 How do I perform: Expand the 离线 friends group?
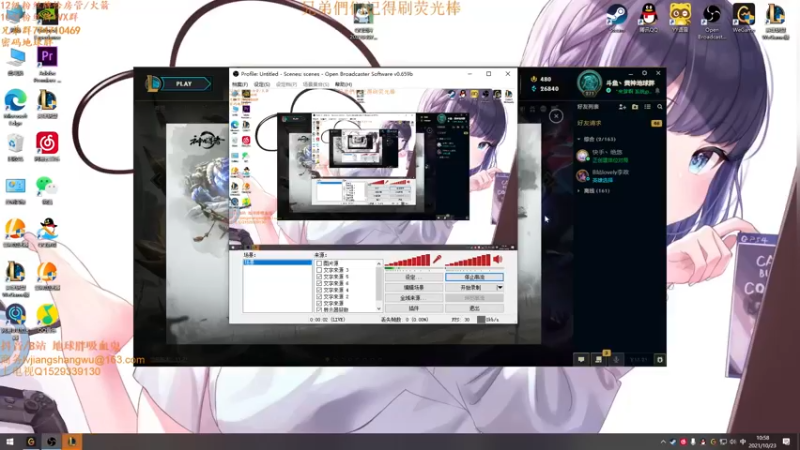tap(579, 191)
